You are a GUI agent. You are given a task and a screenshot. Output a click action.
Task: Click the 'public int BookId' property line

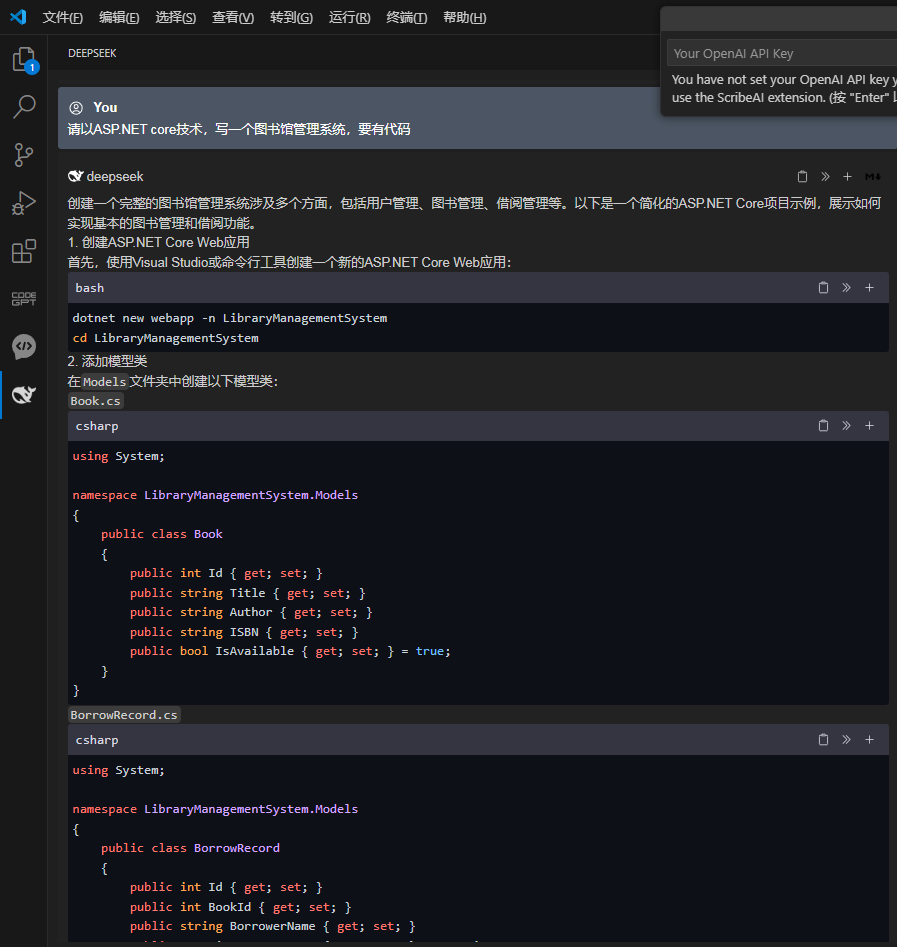240,907
